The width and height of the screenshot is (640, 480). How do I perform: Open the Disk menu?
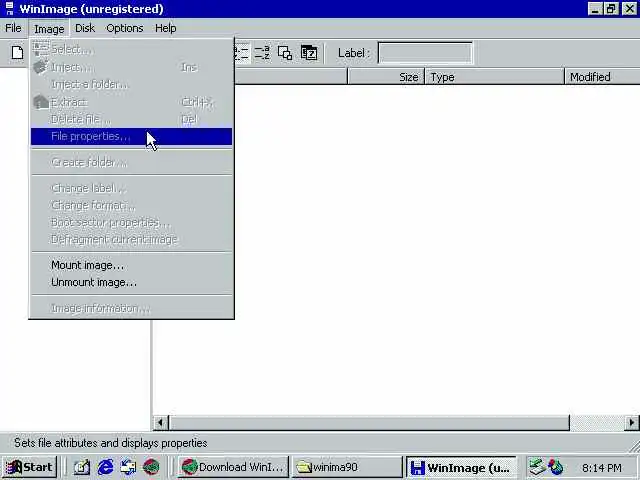tap(85, 28)
